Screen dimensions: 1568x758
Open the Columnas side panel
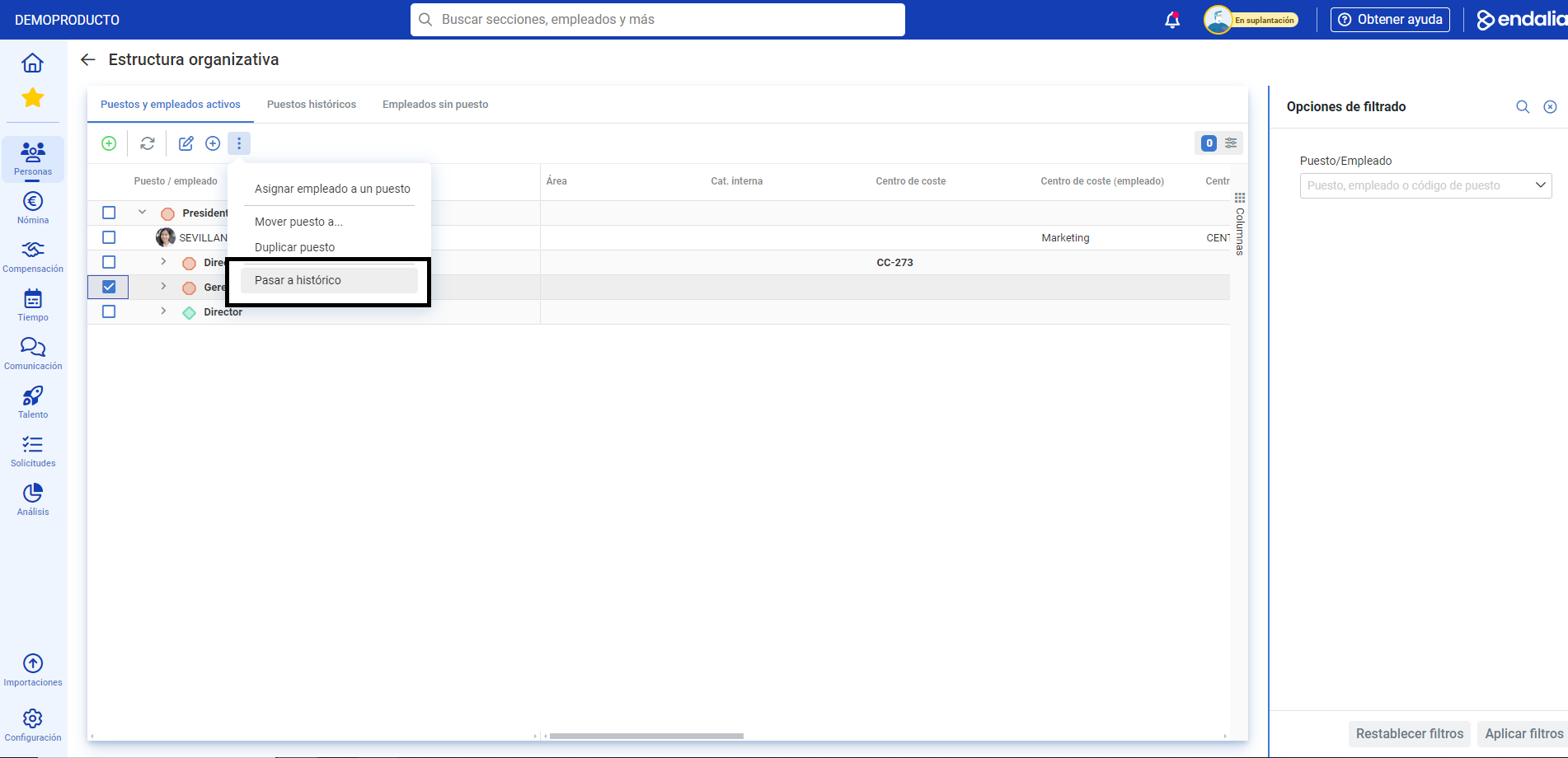point(1240,224)
